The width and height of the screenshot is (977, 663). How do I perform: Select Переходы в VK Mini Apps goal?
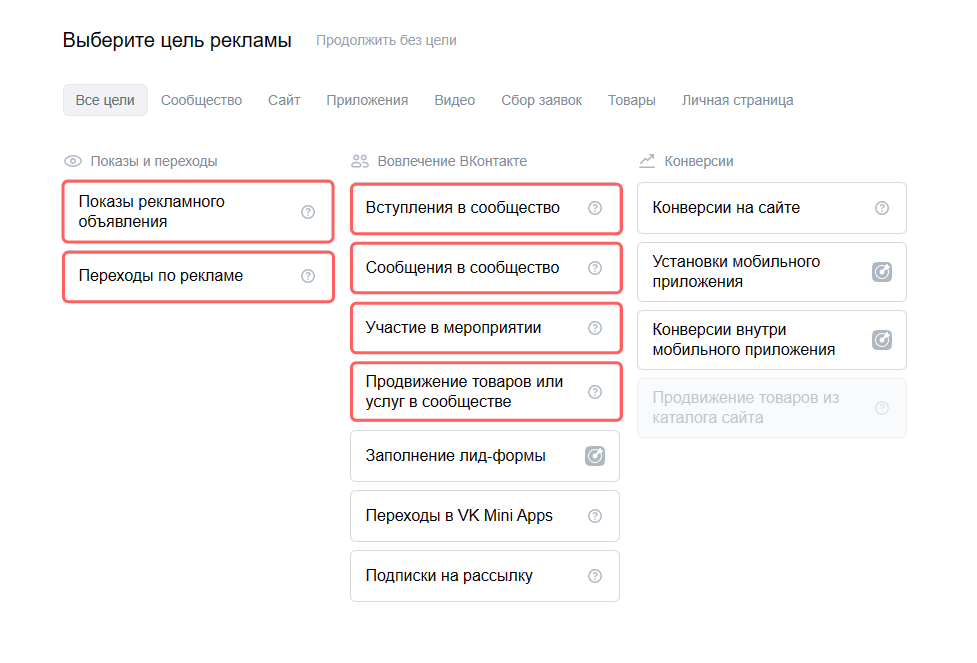(485, 516)
